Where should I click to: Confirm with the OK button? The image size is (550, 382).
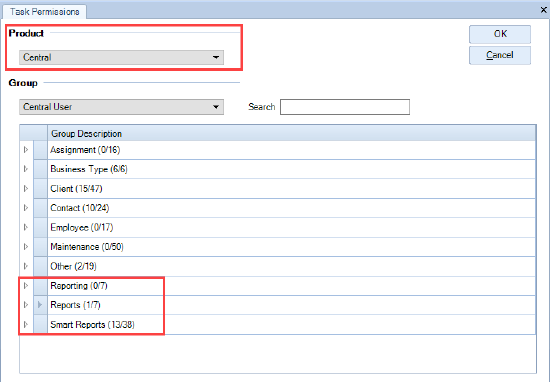500,34
